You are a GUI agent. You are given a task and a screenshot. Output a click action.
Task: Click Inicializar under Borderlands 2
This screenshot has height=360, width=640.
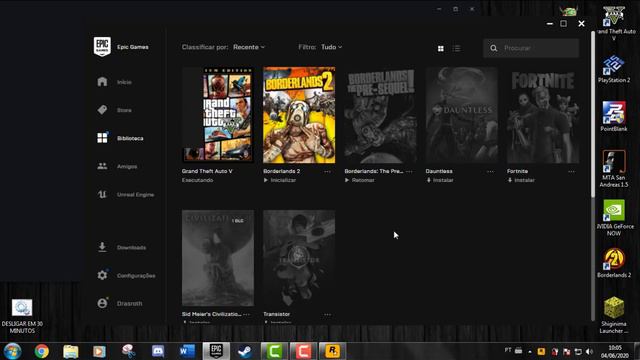(x=280, y=180)
